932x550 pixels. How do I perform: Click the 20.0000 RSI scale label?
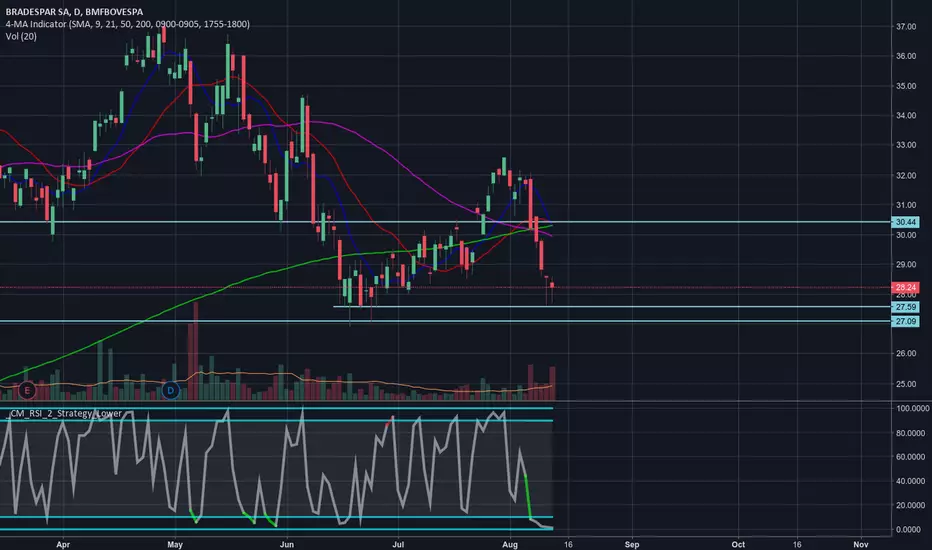click(912, 505)
